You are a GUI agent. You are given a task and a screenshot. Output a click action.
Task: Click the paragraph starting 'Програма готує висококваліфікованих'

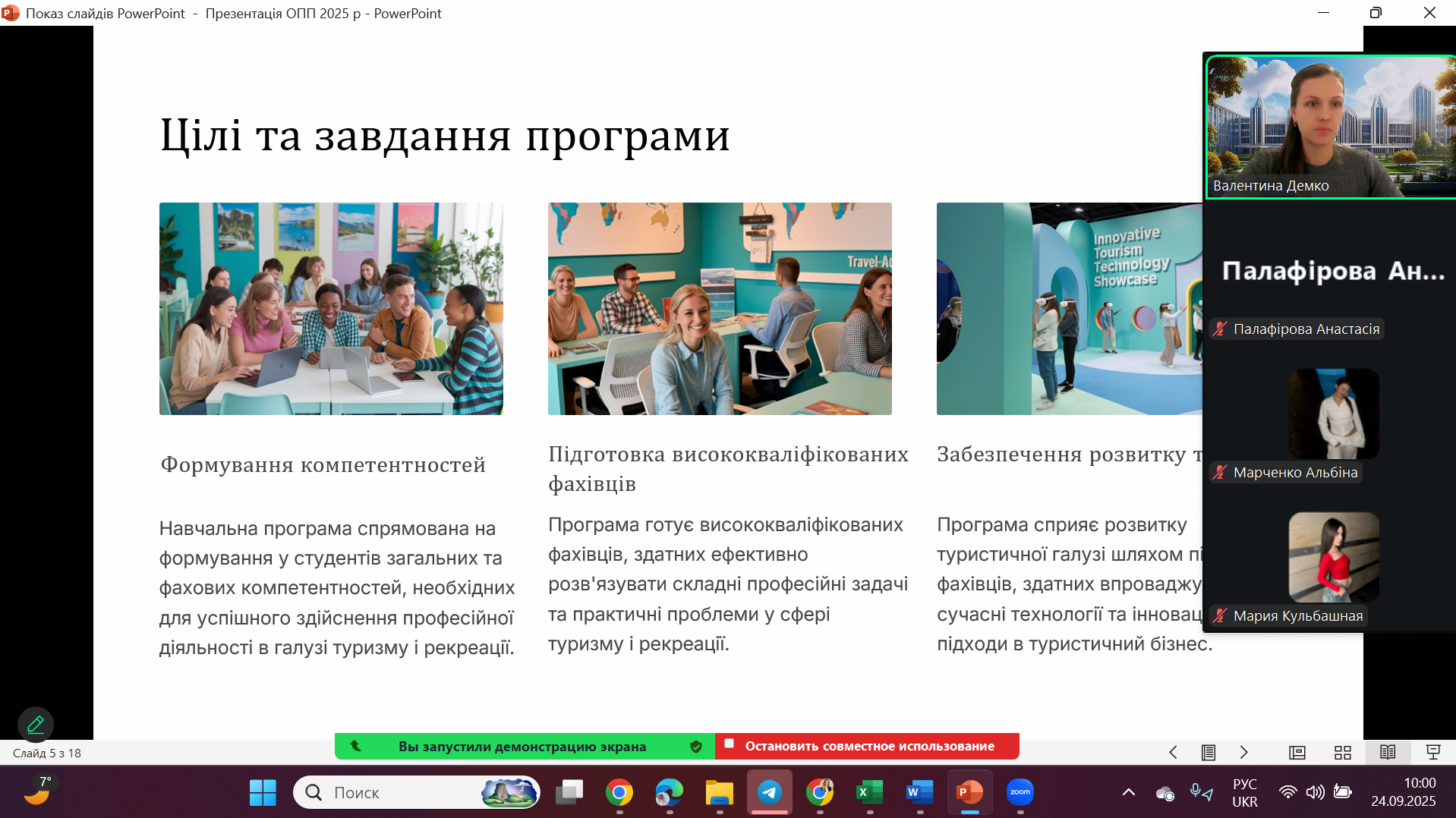pos(728,584)
